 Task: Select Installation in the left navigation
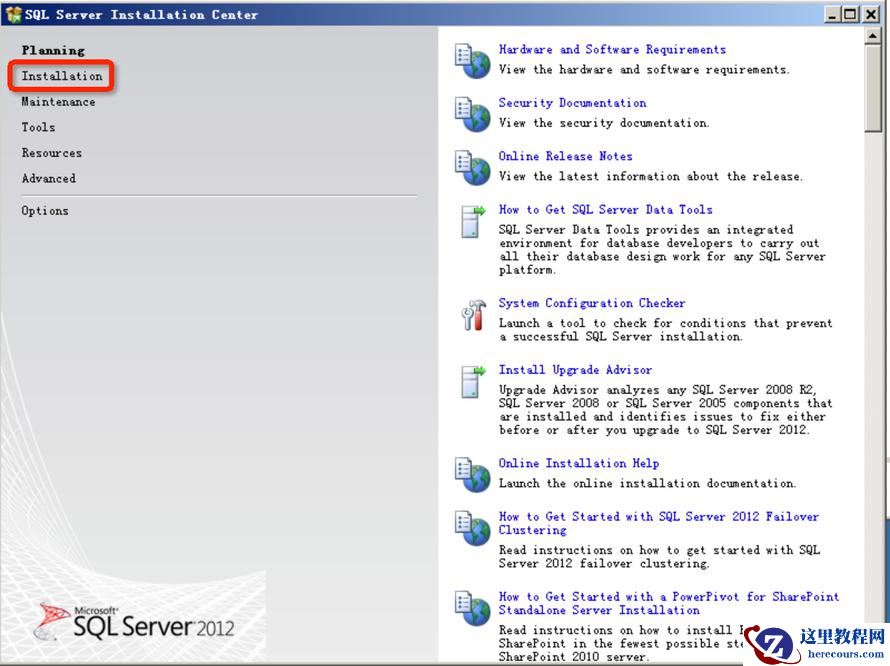[62, 76]
